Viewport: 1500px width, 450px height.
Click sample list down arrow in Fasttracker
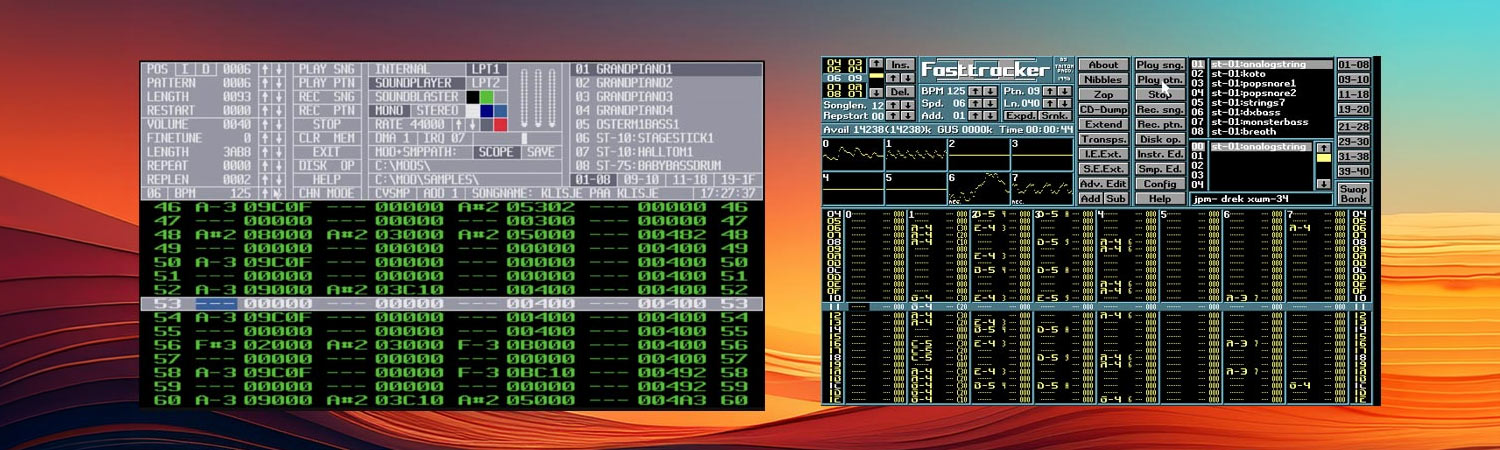pyautogui.click(x=1324, y=184)
